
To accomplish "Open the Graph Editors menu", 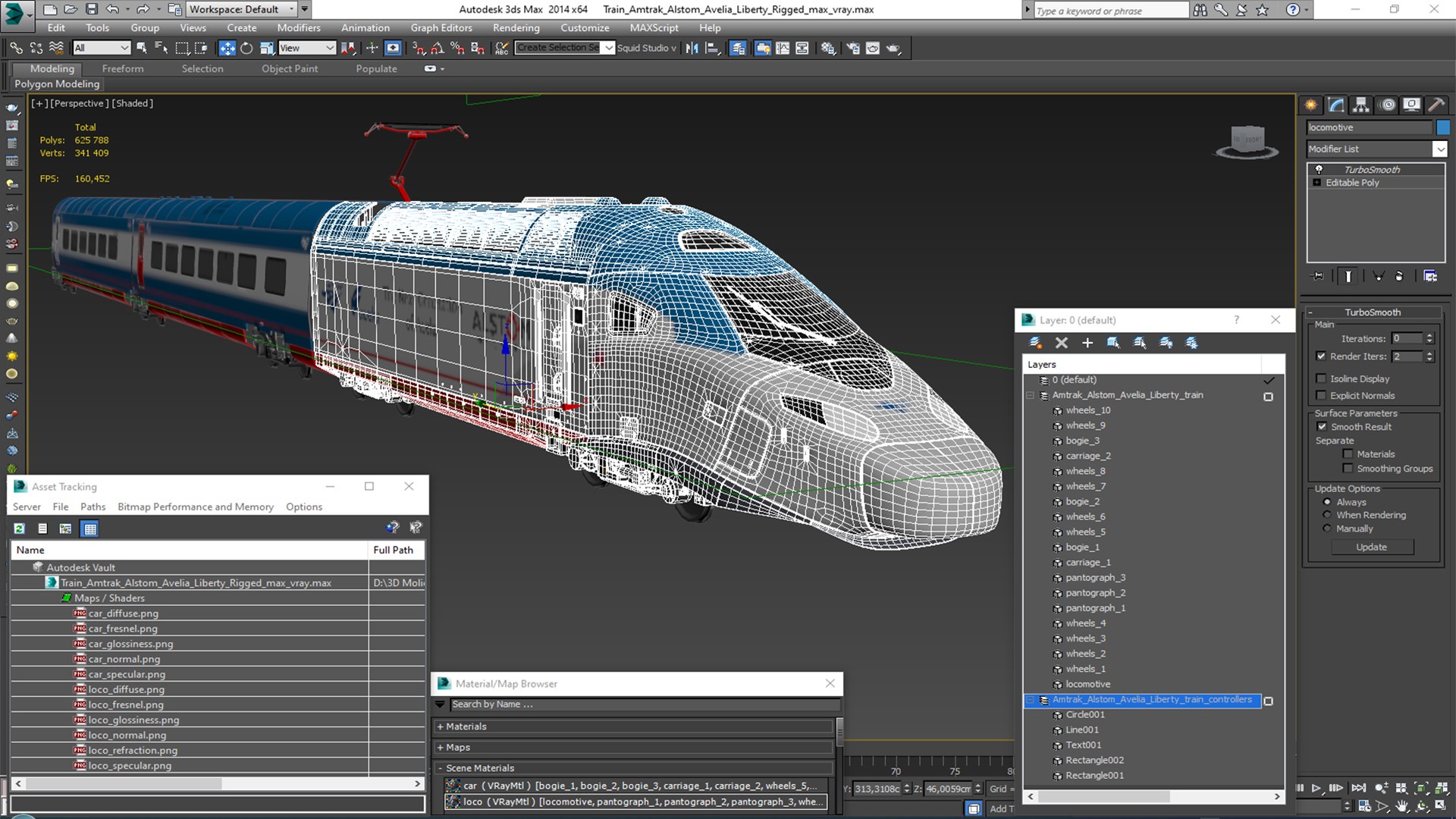I will 441,28.
